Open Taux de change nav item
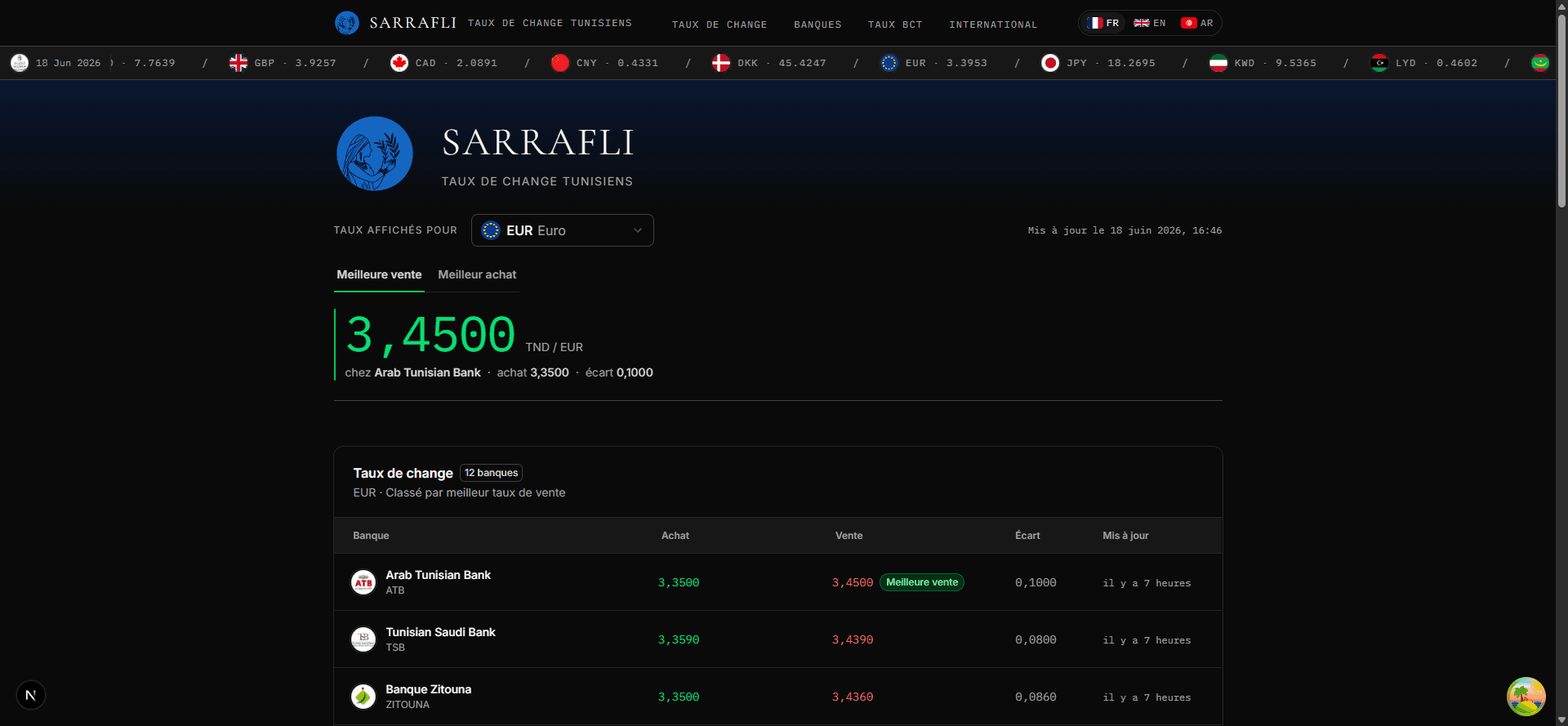Image resolution: width=1568 pixels, height=726 pixels. pos(719,24)
